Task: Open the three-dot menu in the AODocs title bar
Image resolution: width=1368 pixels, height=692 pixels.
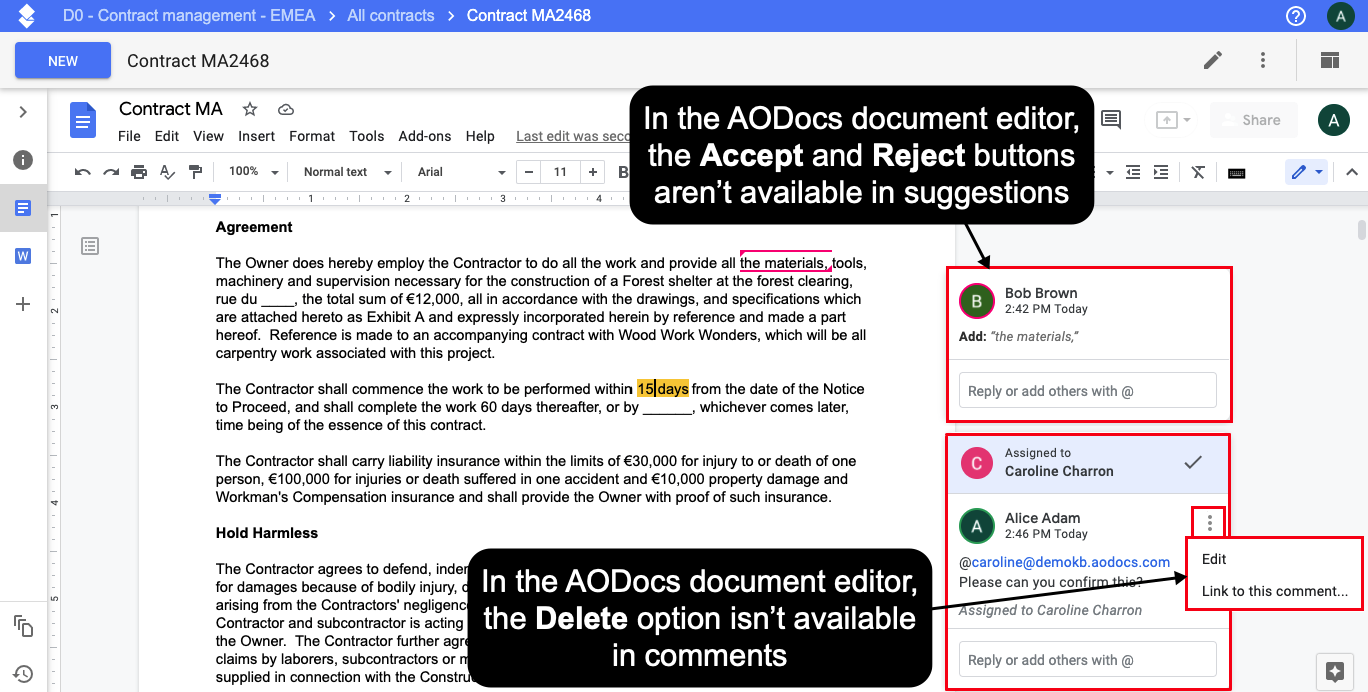Action: coord(1263,60)
